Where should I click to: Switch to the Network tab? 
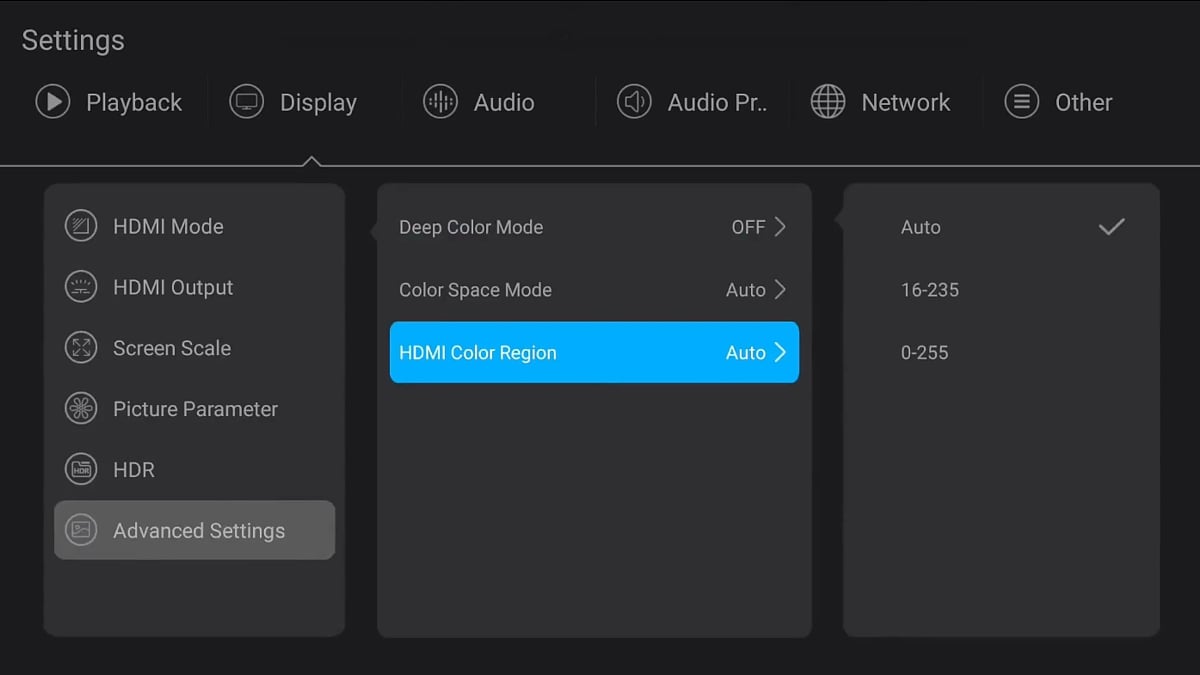(x=905, y=102)
